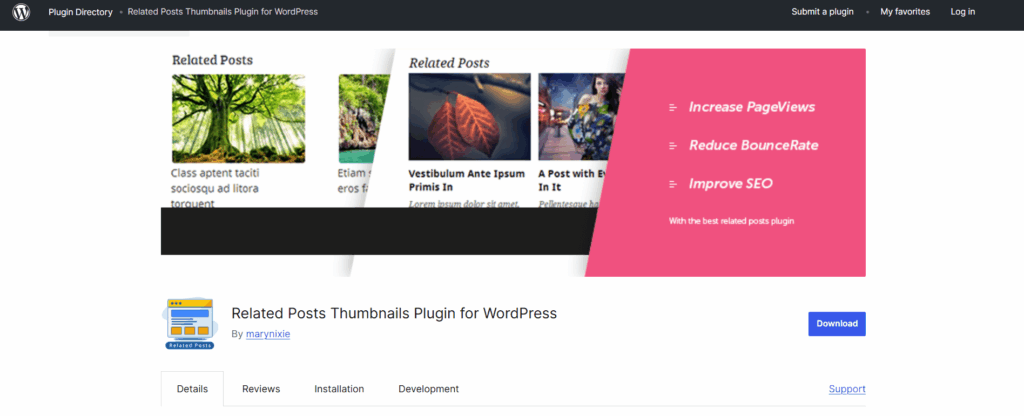Switch to the Development tab
Image resolution: width=1024 pixels, height=416 pixels.
(428, 389)
